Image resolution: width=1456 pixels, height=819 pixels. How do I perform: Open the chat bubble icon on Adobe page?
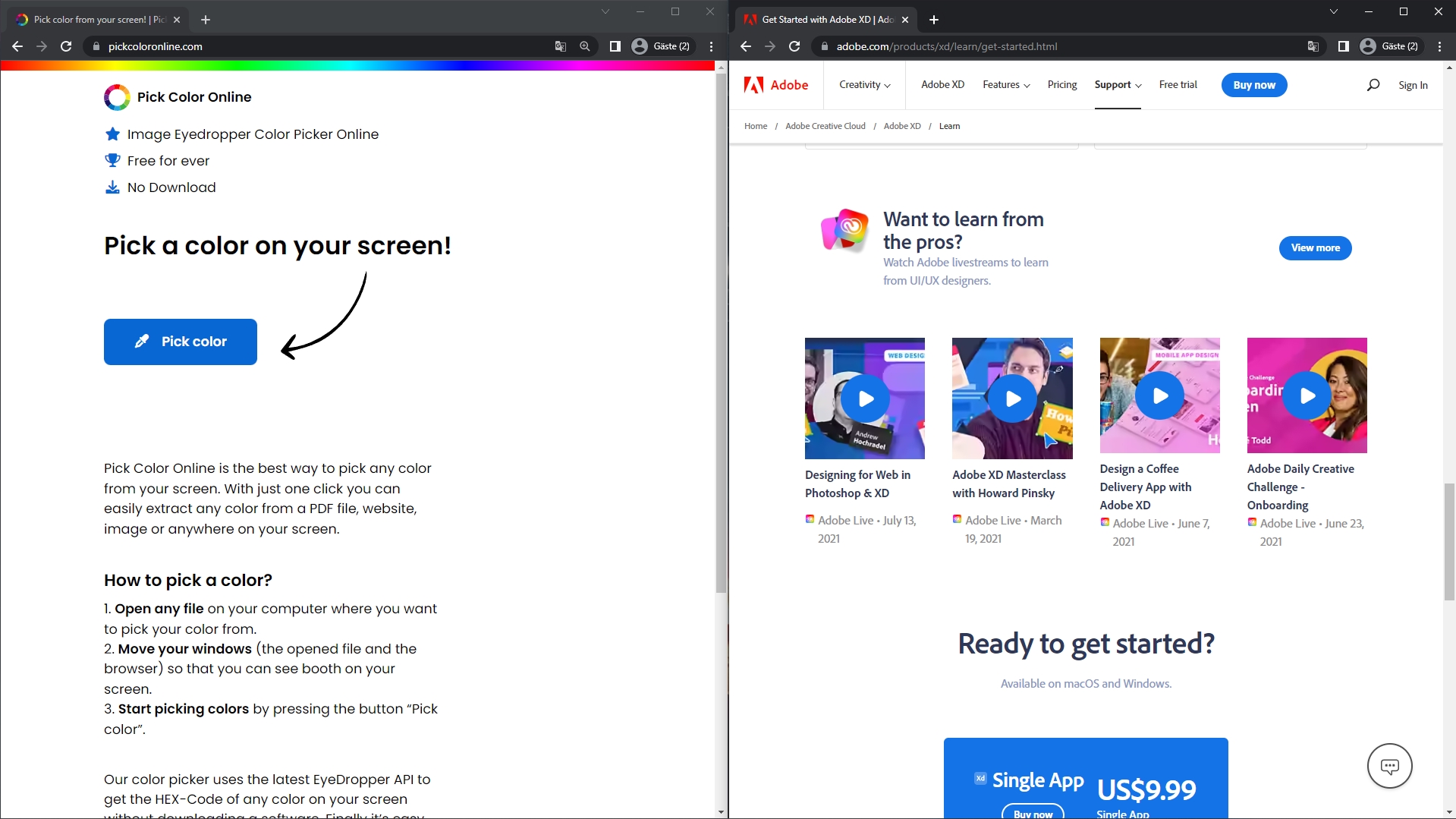coord(1390,766)
